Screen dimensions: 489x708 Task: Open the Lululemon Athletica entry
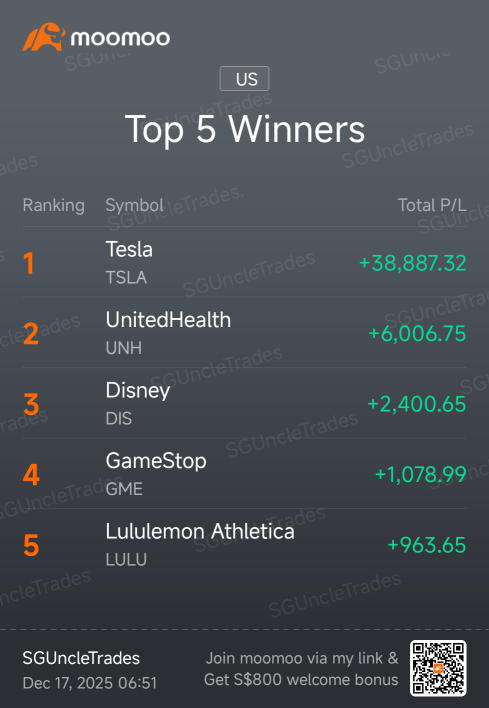click(x=244, y=544)
